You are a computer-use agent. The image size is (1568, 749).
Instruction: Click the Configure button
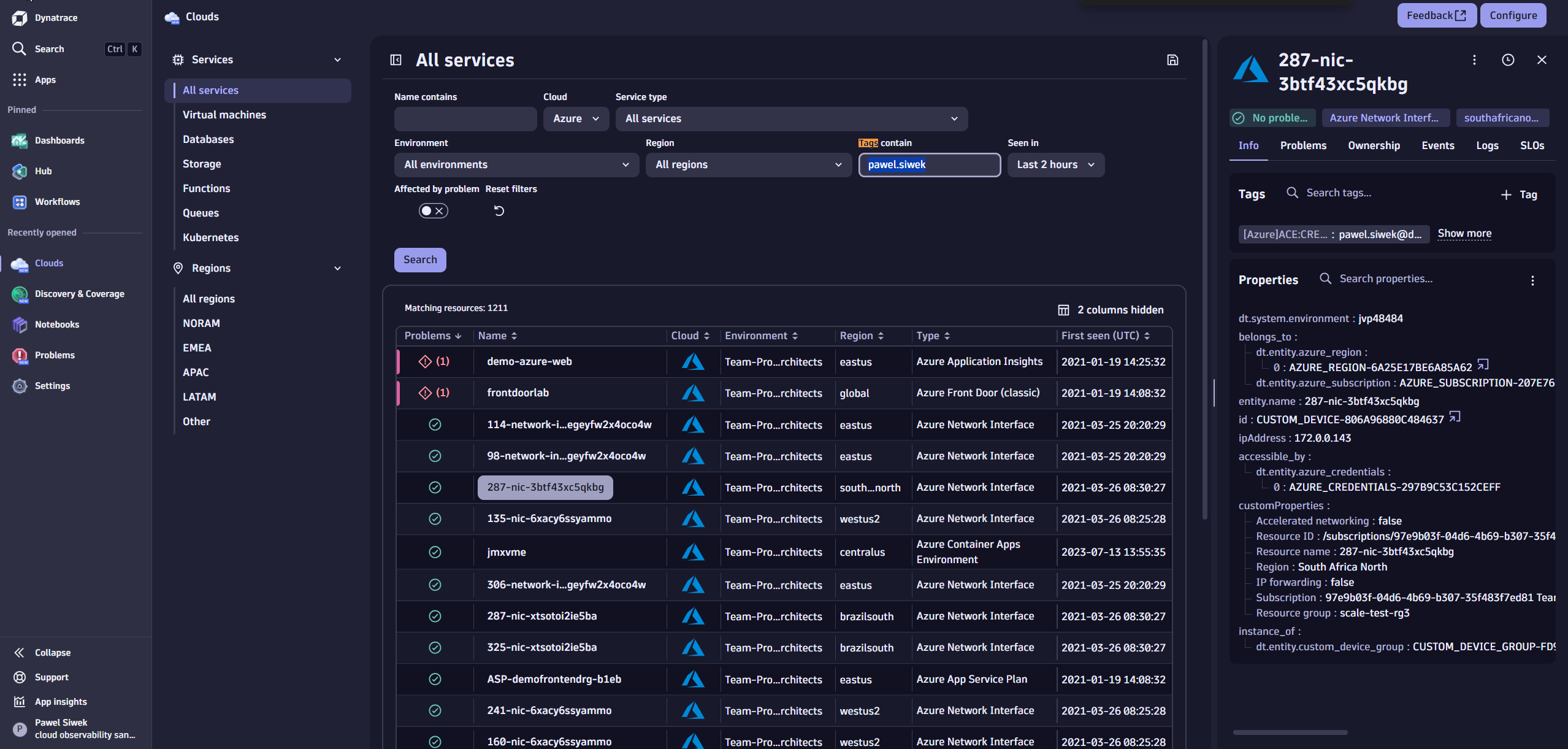click(1513, 15)
